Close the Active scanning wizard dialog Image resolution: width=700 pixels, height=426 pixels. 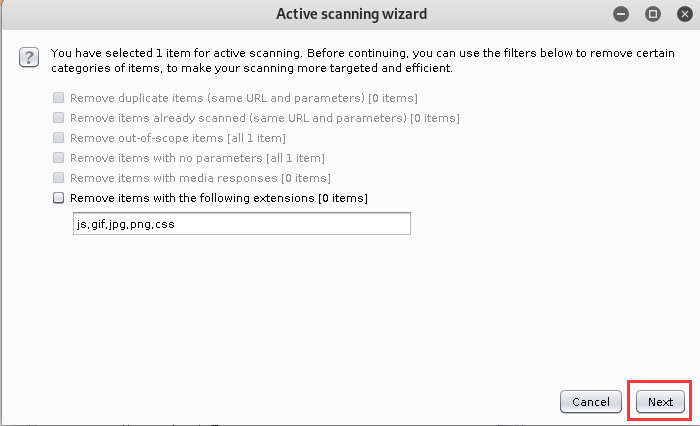[x=682, y=14]
